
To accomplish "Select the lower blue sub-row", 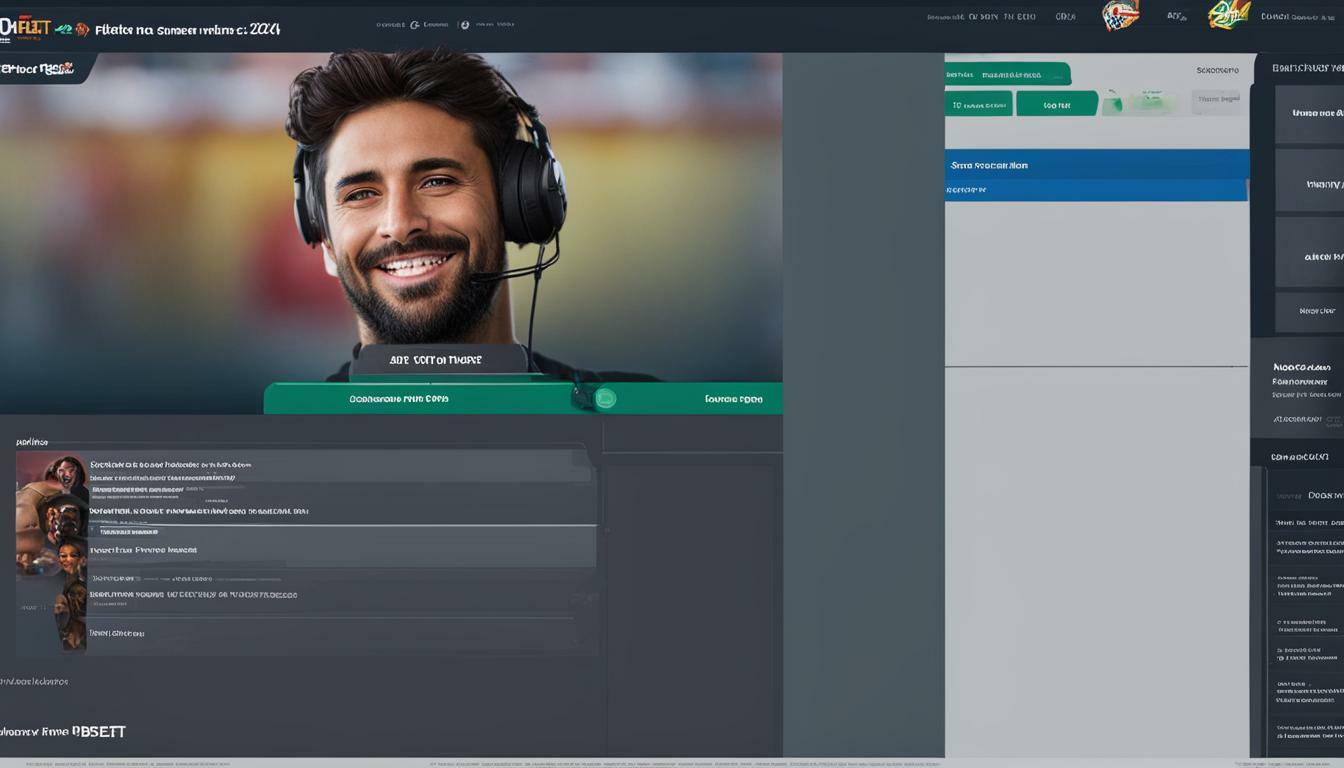I will [x=1096, y=190].
